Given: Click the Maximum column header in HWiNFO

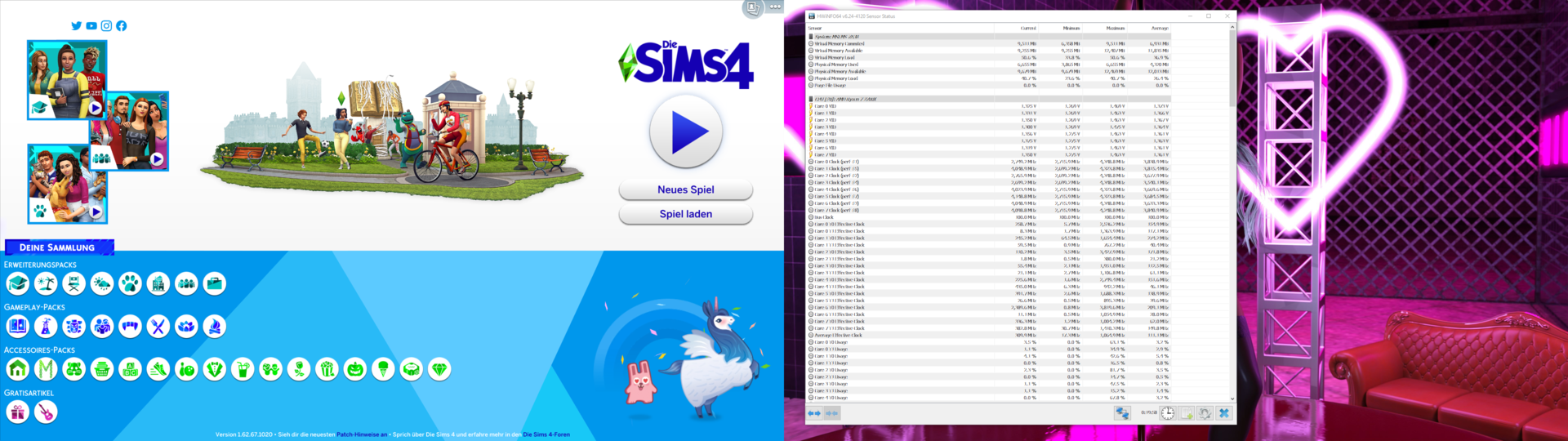Looking at the screenshot, I should [1104, 28].
